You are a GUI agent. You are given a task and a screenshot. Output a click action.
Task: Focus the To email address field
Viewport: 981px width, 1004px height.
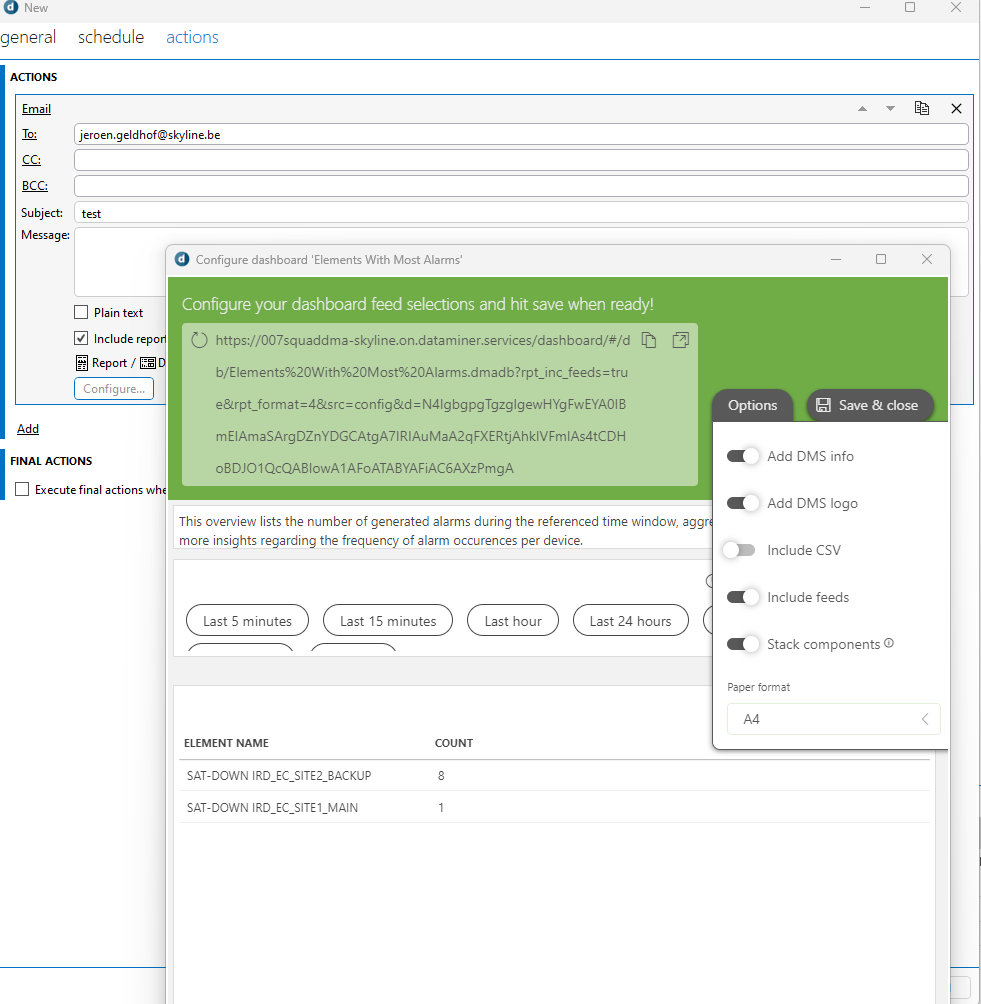[521, 134]
